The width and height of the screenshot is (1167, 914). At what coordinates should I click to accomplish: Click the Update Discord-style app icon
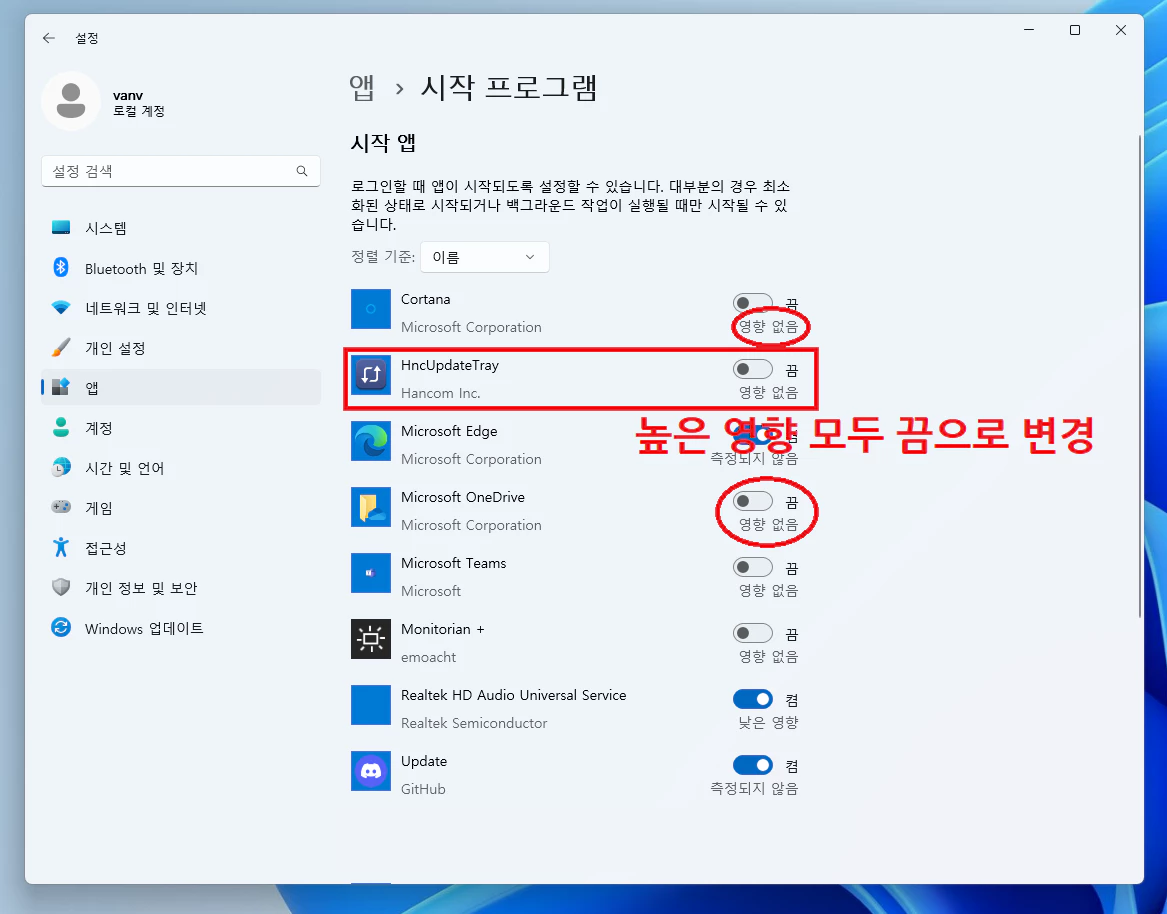371,771
